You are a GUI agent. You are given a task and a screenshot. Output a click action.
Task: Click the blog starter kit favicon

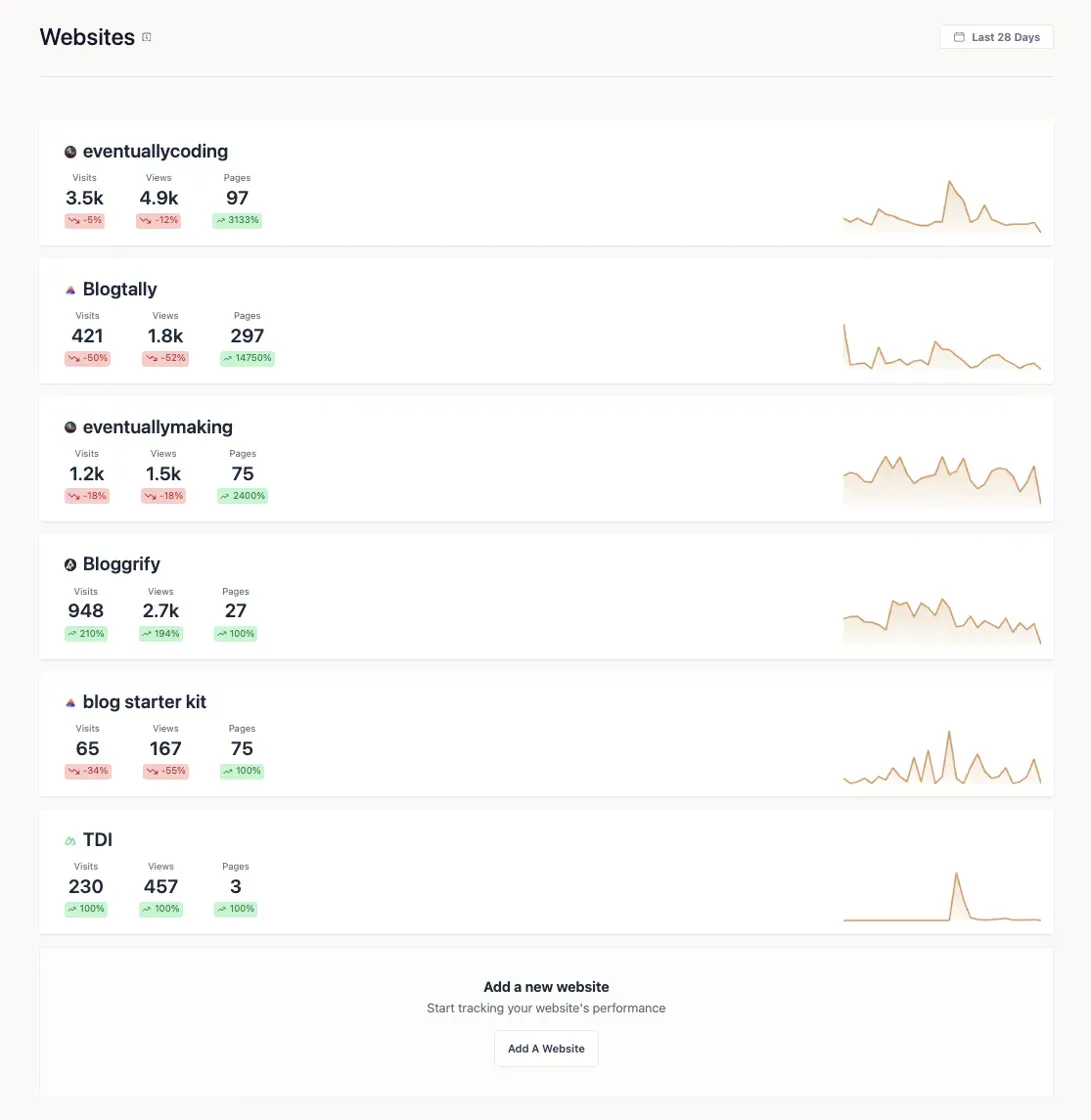[x=70, y=702]
